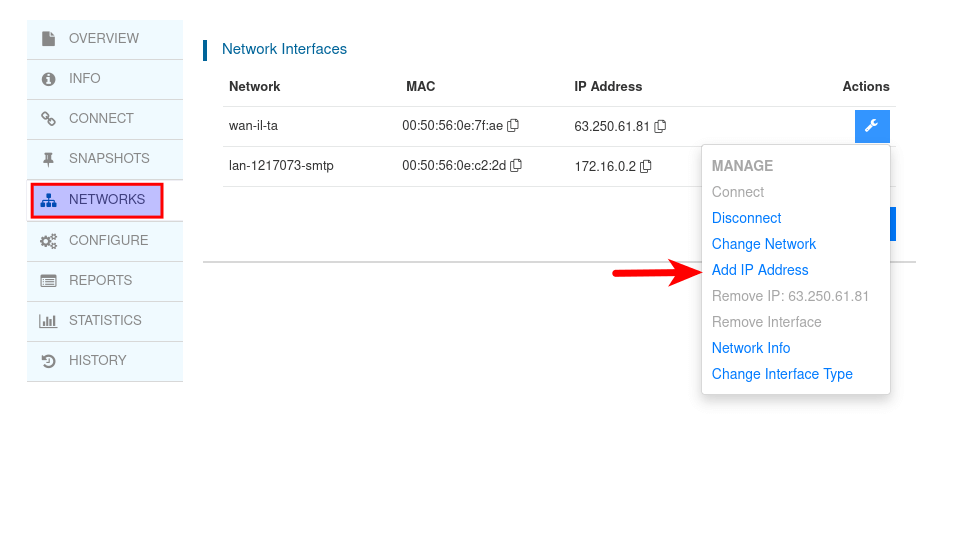Click the Configure gears icon
The image size is (957, 534).
48,241
